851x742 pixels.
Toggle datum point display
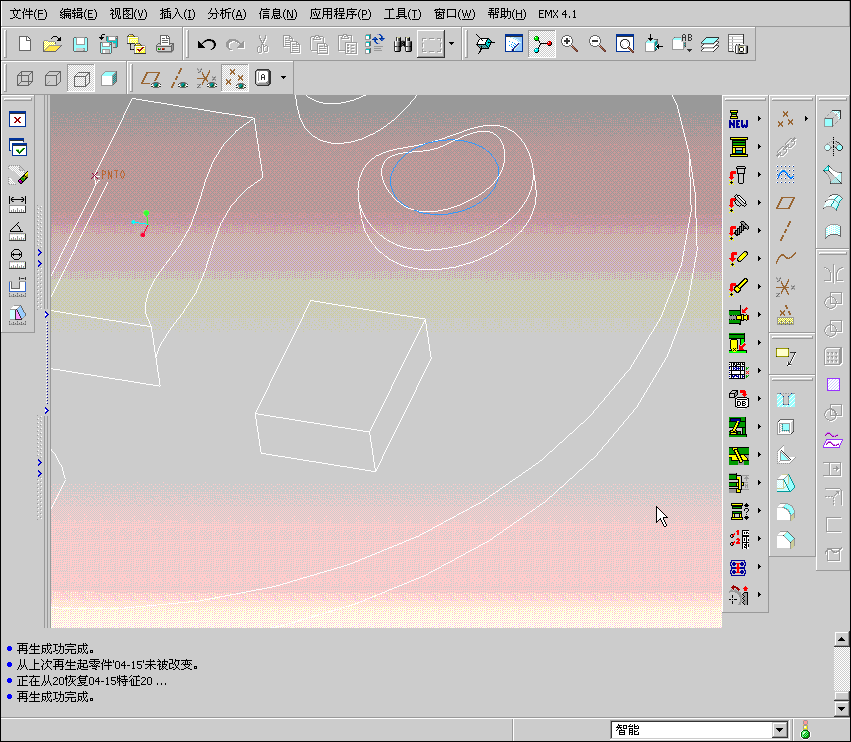click(x=235, y=78)
